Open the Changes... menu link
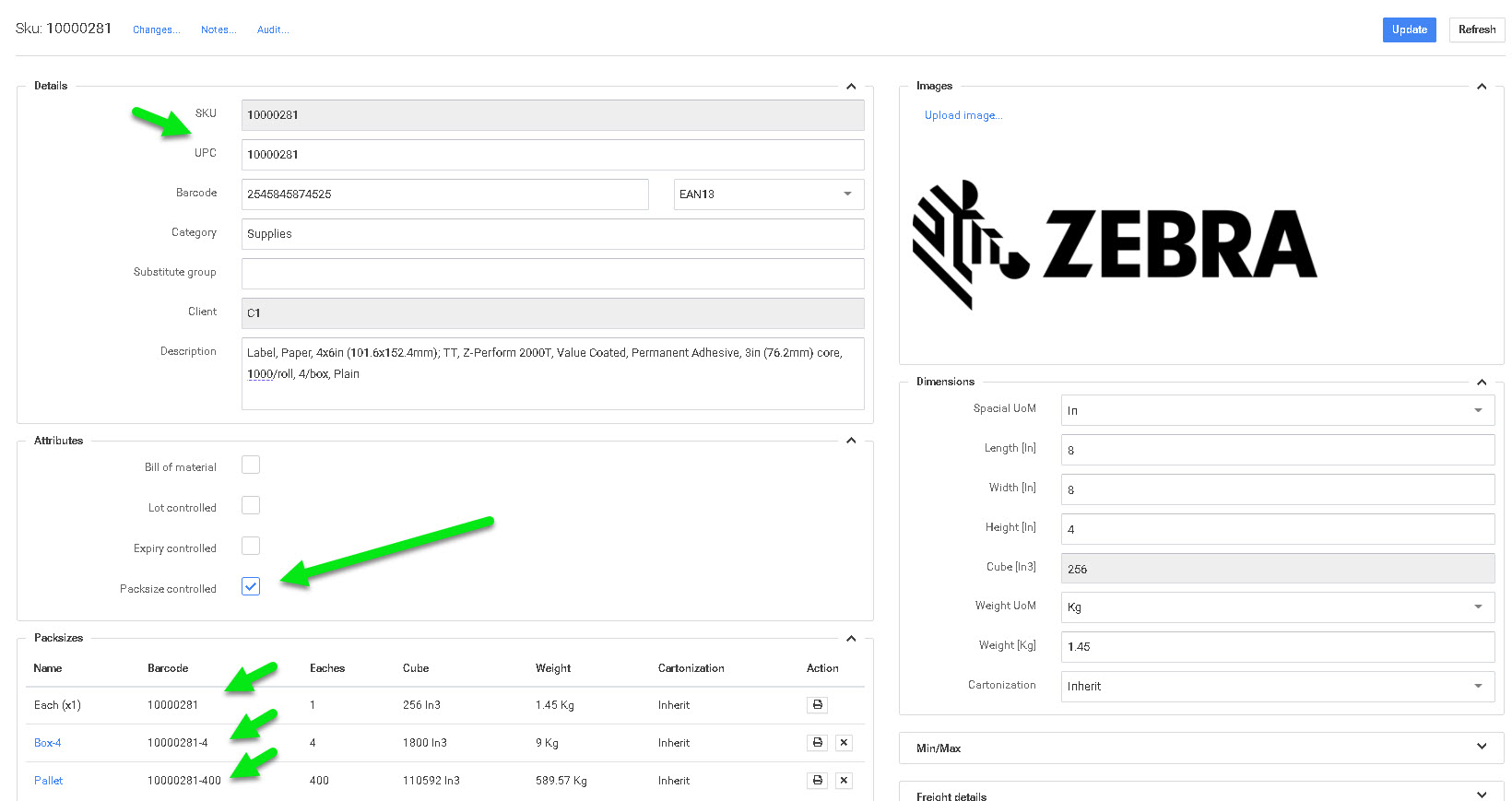 pyautogui.click(x=156, y=30)
